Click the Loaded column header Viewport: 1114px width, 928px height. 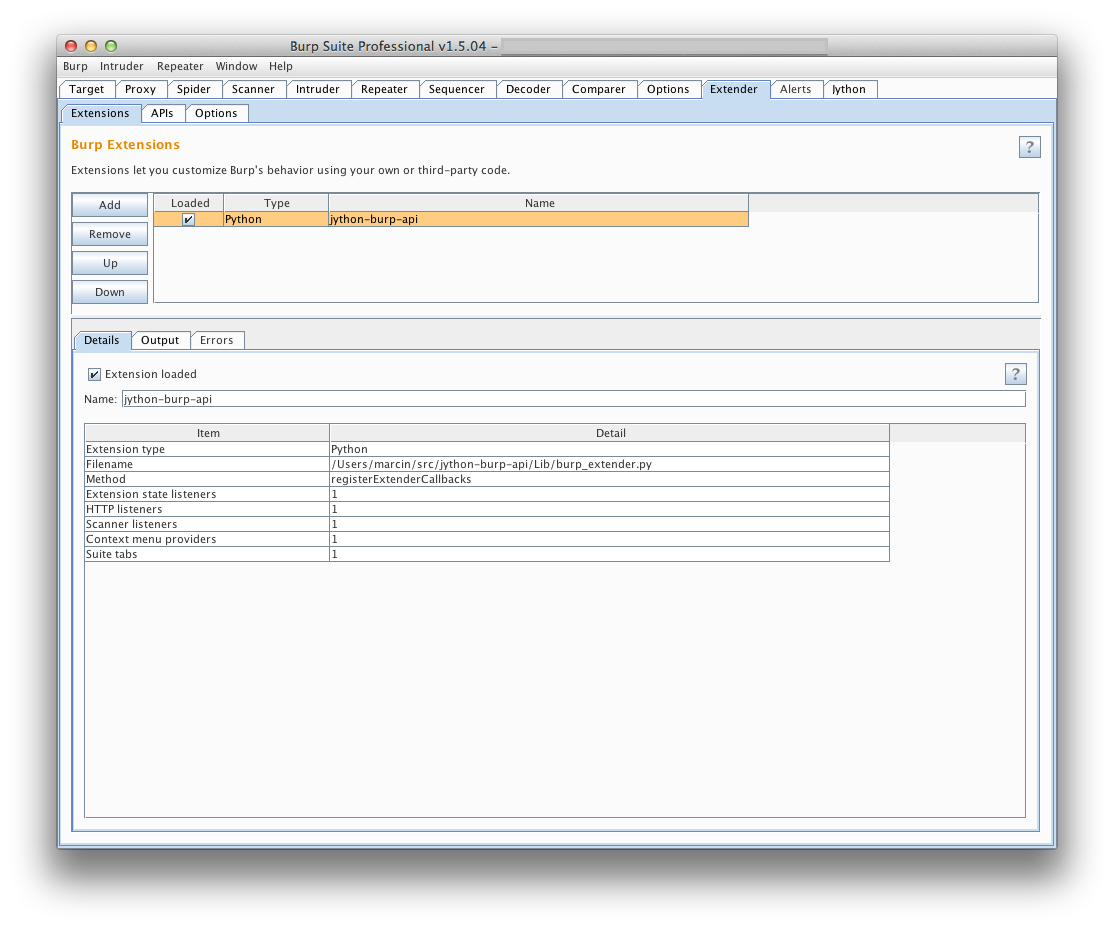coord(189,203)
